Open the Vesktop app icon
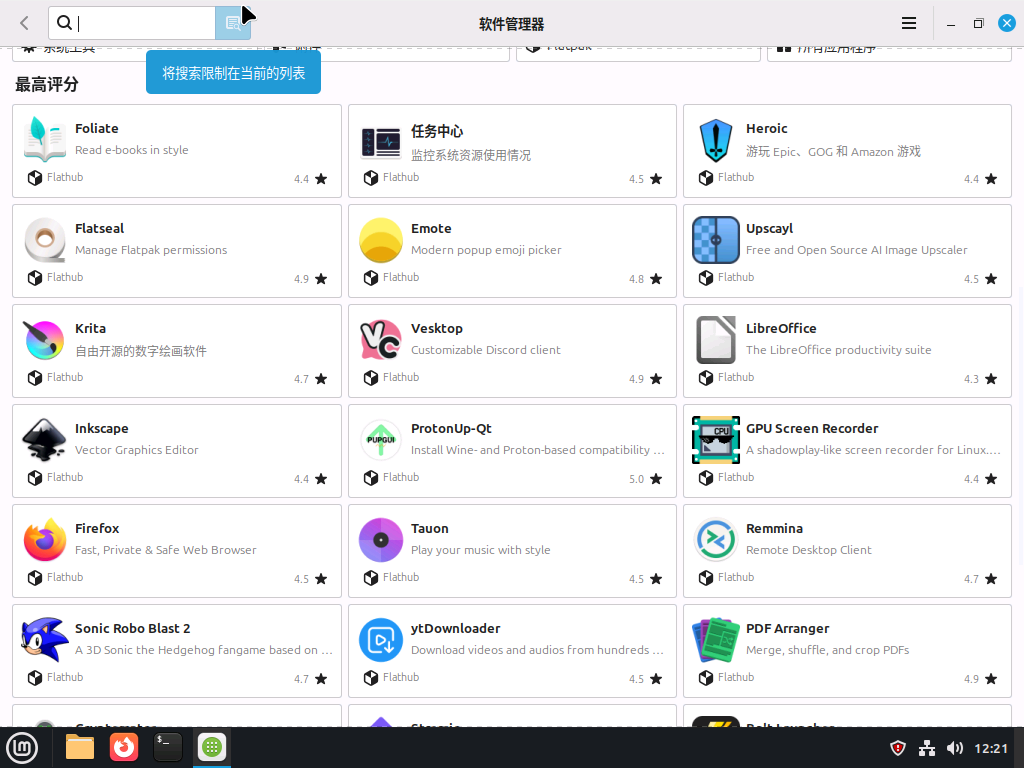Screen dimensions: 1024x768 click(x=381, y=340)
